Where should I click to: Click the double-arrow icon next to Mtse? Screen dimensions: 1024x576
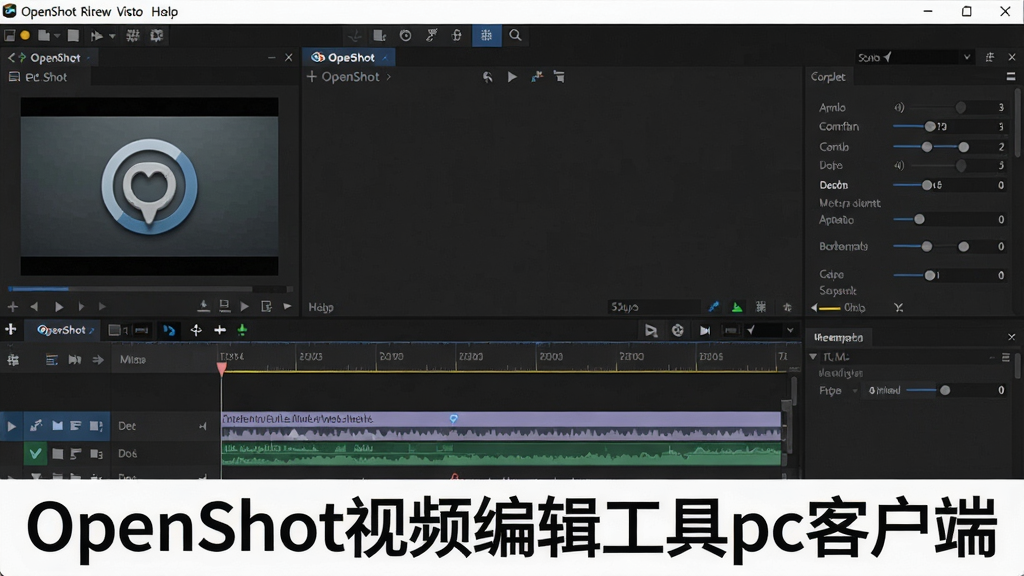75,360
